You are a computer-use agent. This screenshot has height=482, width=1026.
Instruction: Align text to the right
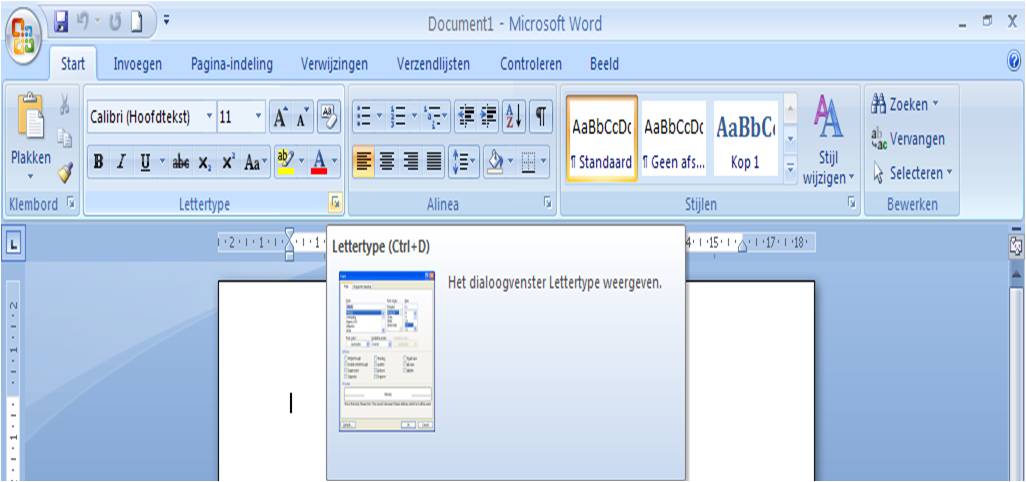pyautogui.click(x=411, y=161)
